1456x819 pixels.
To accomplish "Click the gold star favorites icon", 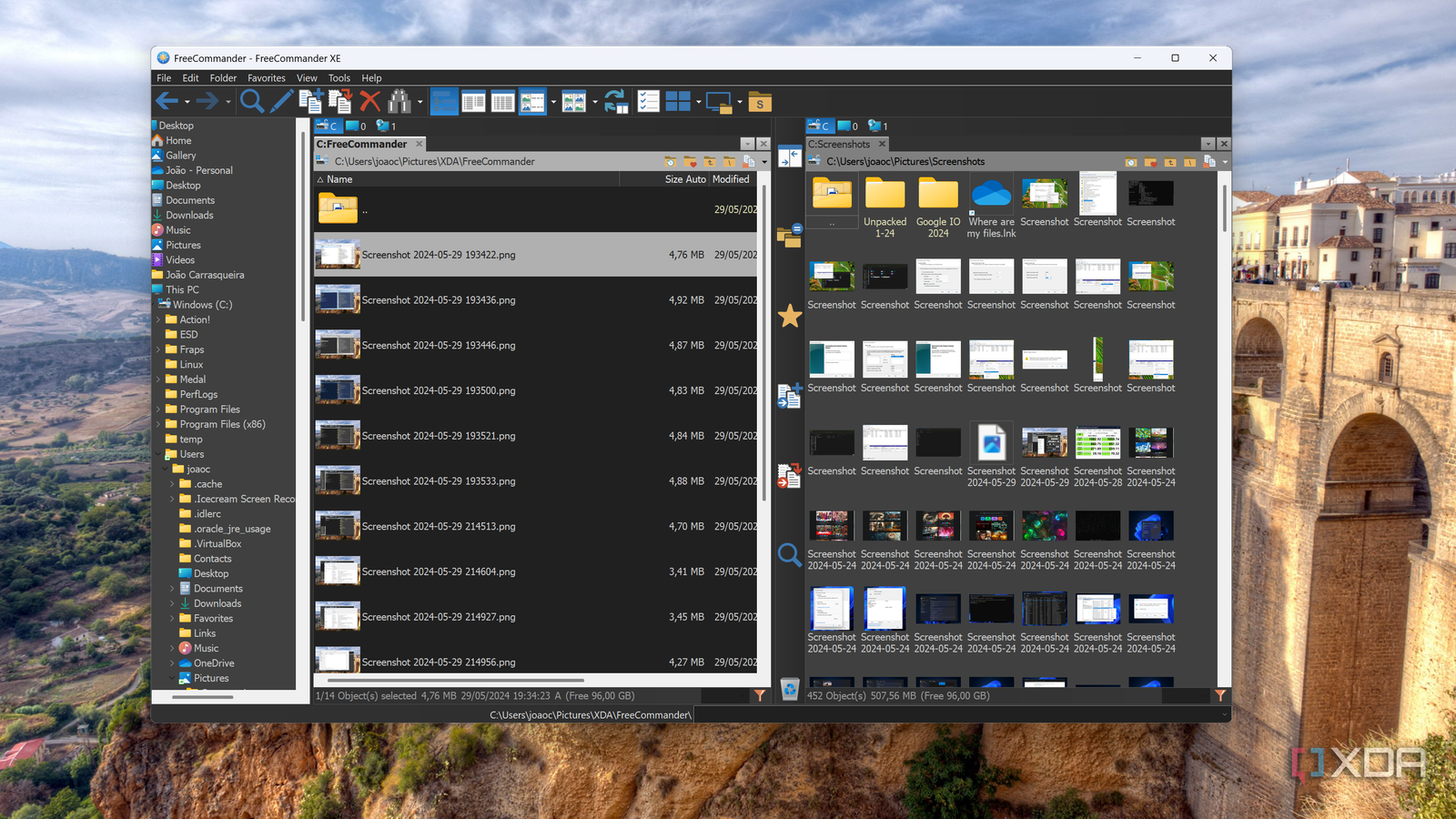I will pyautogui.click(x=789, y=316).
